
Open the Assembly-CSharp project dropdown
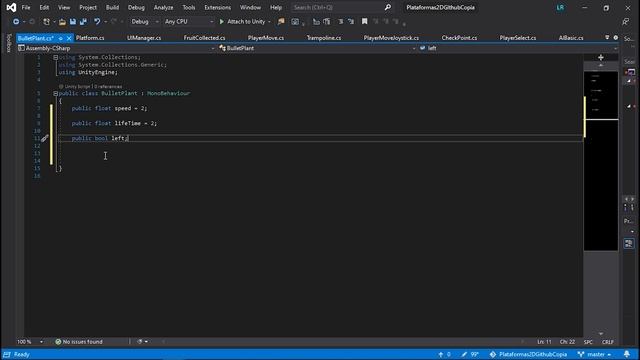tap(116, 48)
